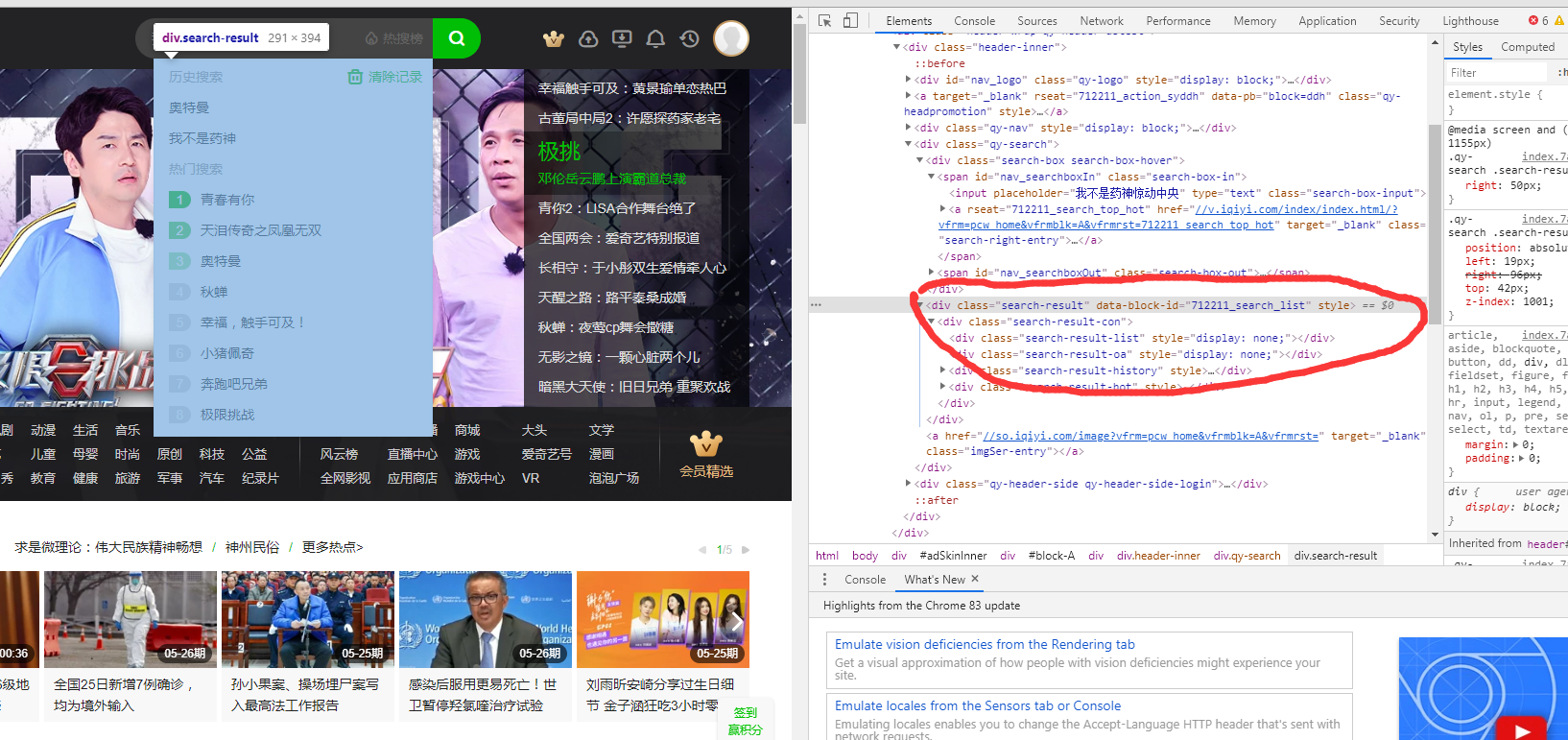Collapse the span id="nav_searchboxIn" node
This screenshot has height=740, width=1568.
pos(931,177)
